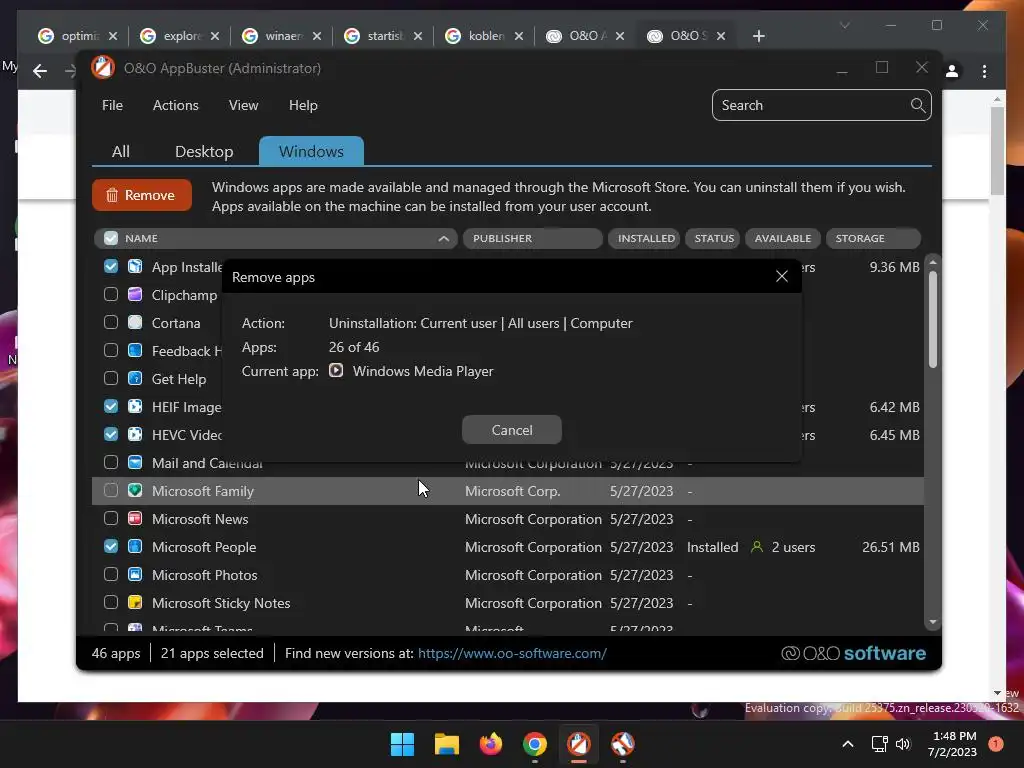Sort by the NAME column arrow

tap(443, 238)
